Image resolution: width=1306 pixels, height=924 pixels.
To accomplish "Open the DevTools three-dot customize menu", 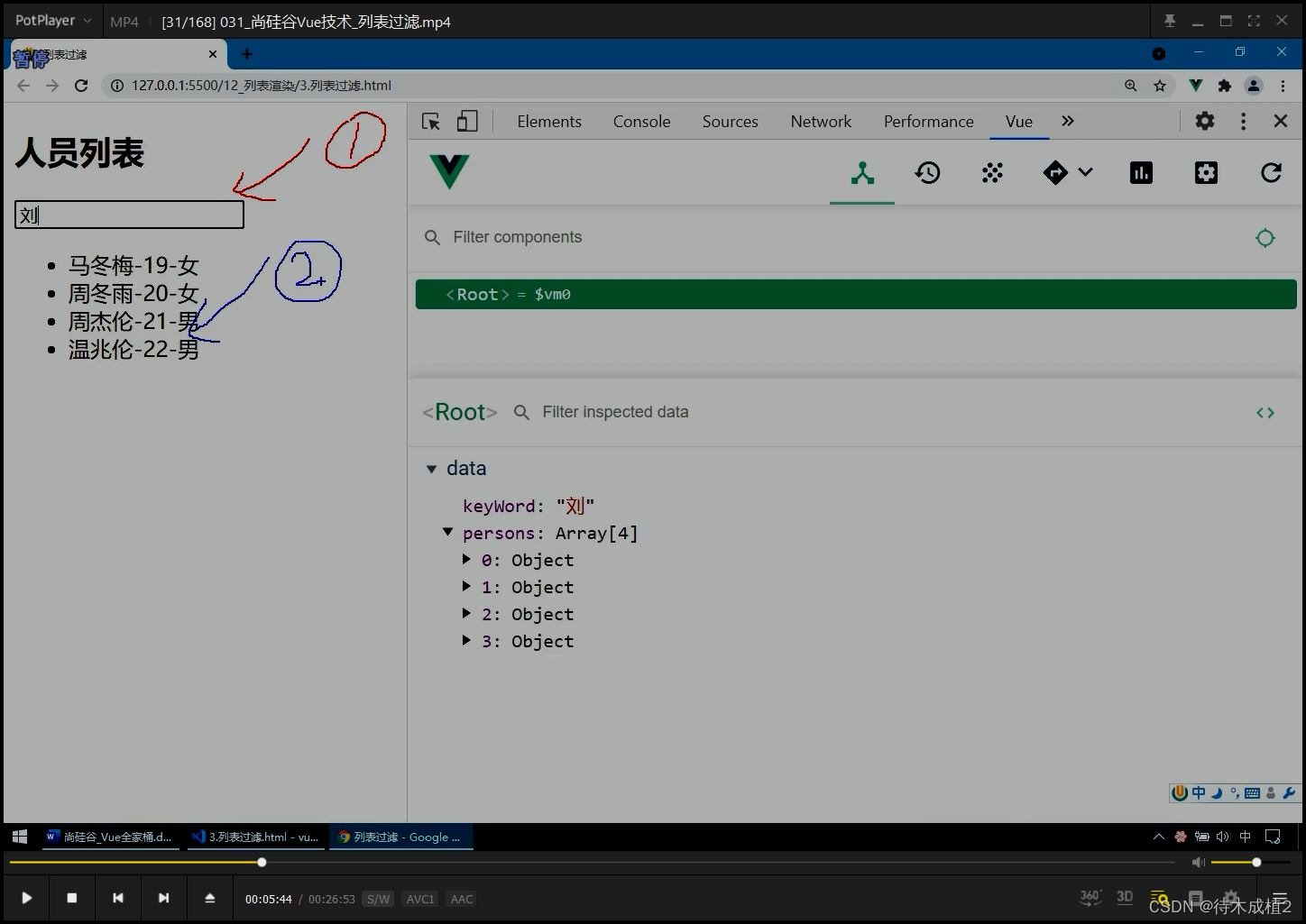I will click(x=1243, y=121).
